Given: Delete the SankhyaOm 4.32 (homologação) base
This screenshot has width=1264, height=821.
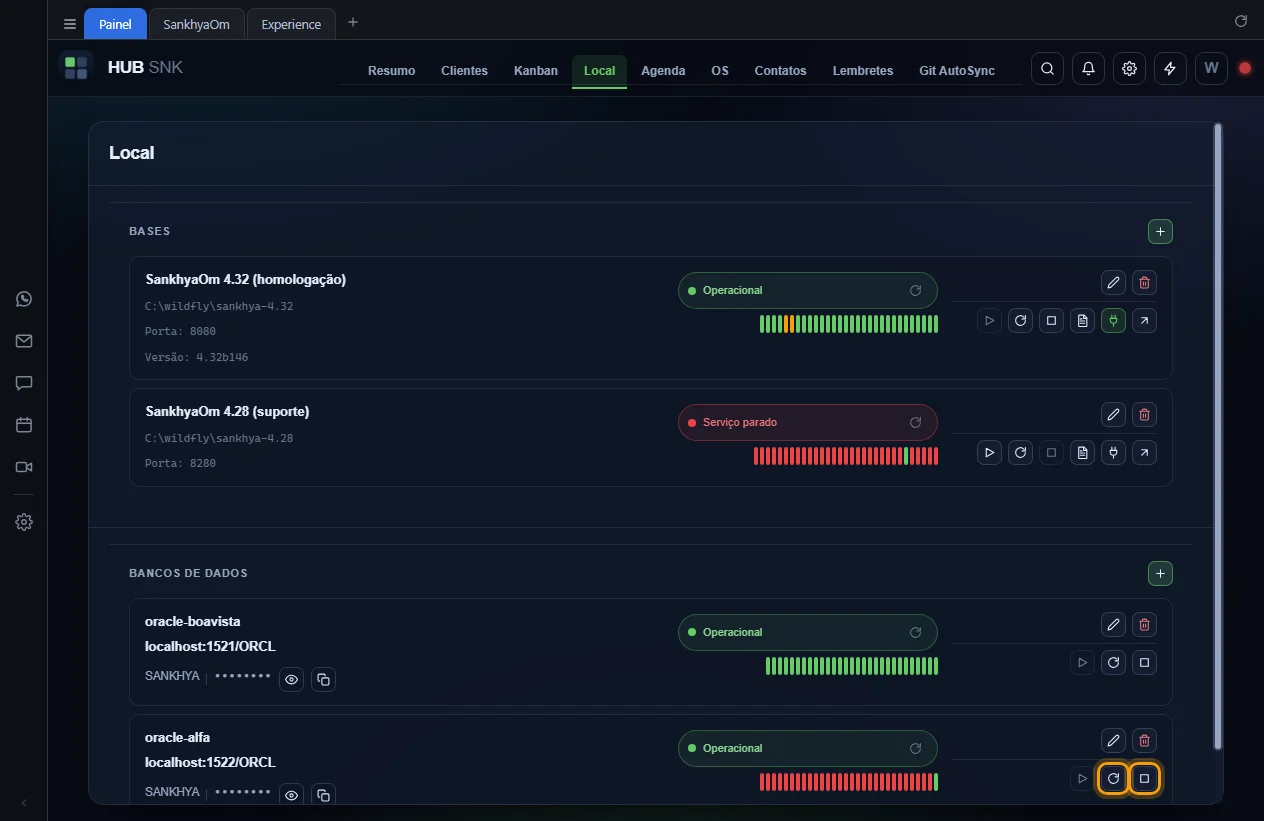Looking at the screenshot, I should point(1145,282).
